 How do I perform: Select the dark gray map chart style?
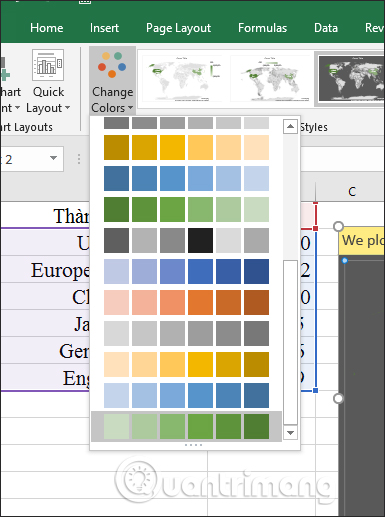pos(351,79)
